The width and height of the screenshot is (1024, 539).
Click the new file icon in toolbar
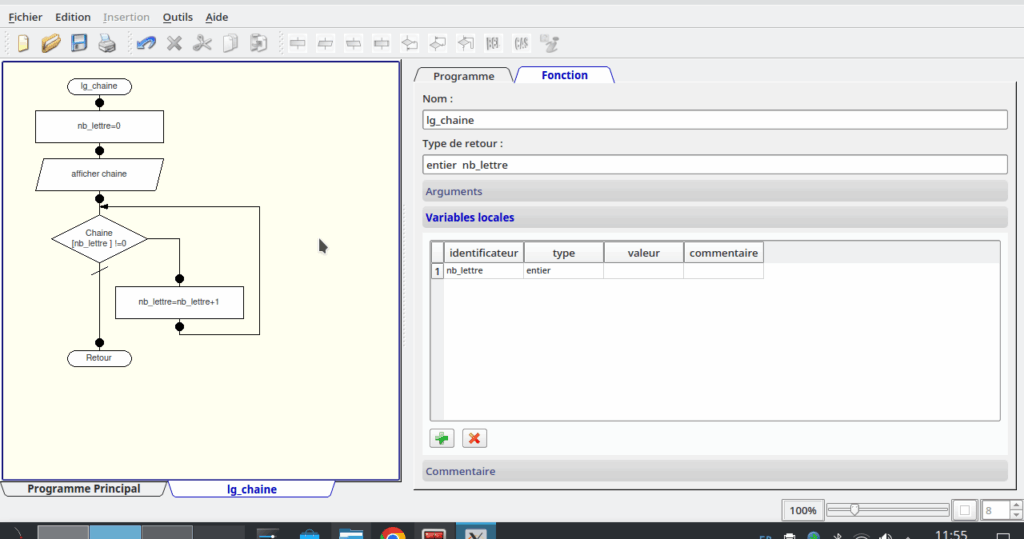[24, 43]
